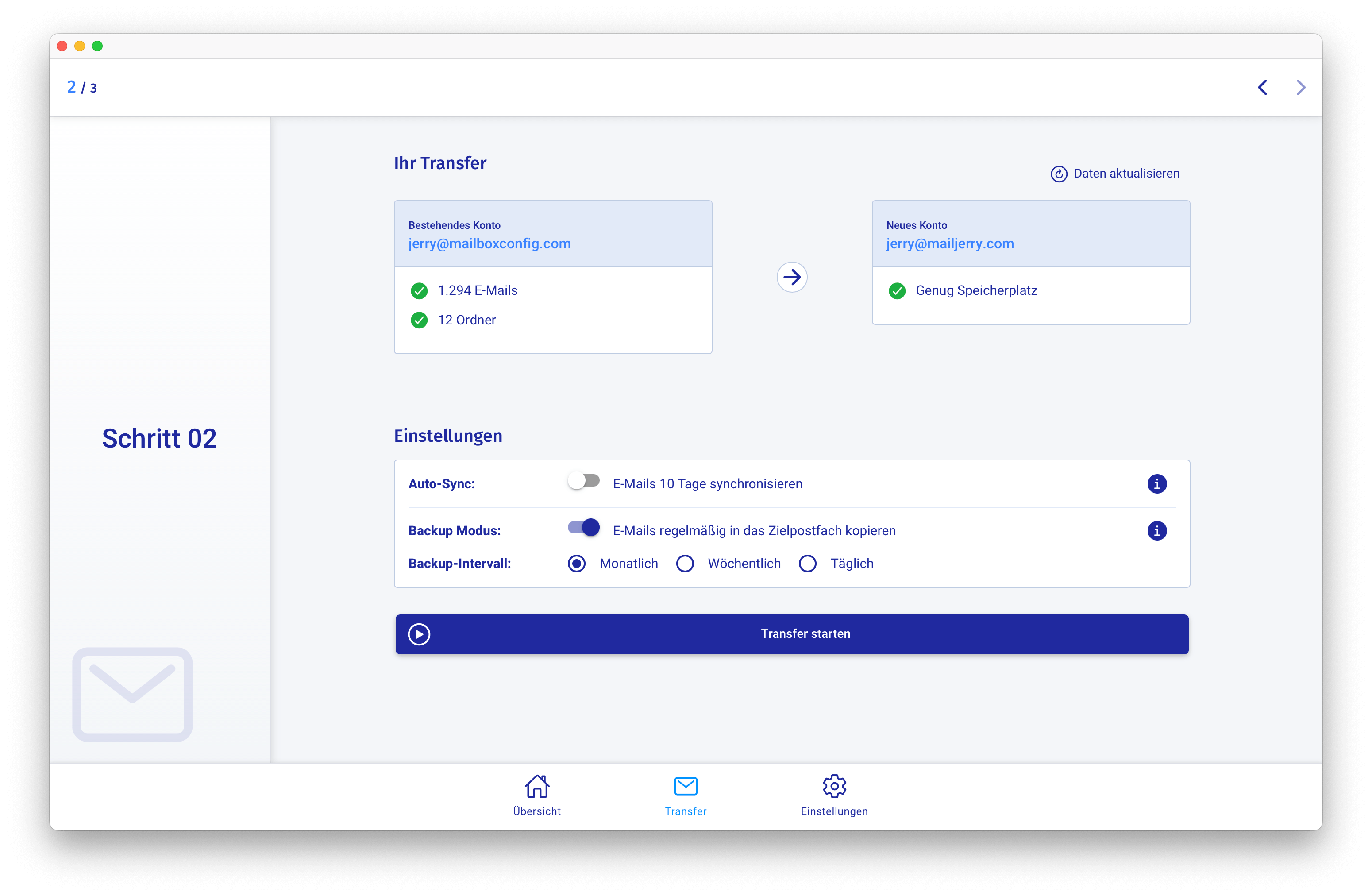
Task: Select the Monatlich backup interval
Action: [577, 563]
